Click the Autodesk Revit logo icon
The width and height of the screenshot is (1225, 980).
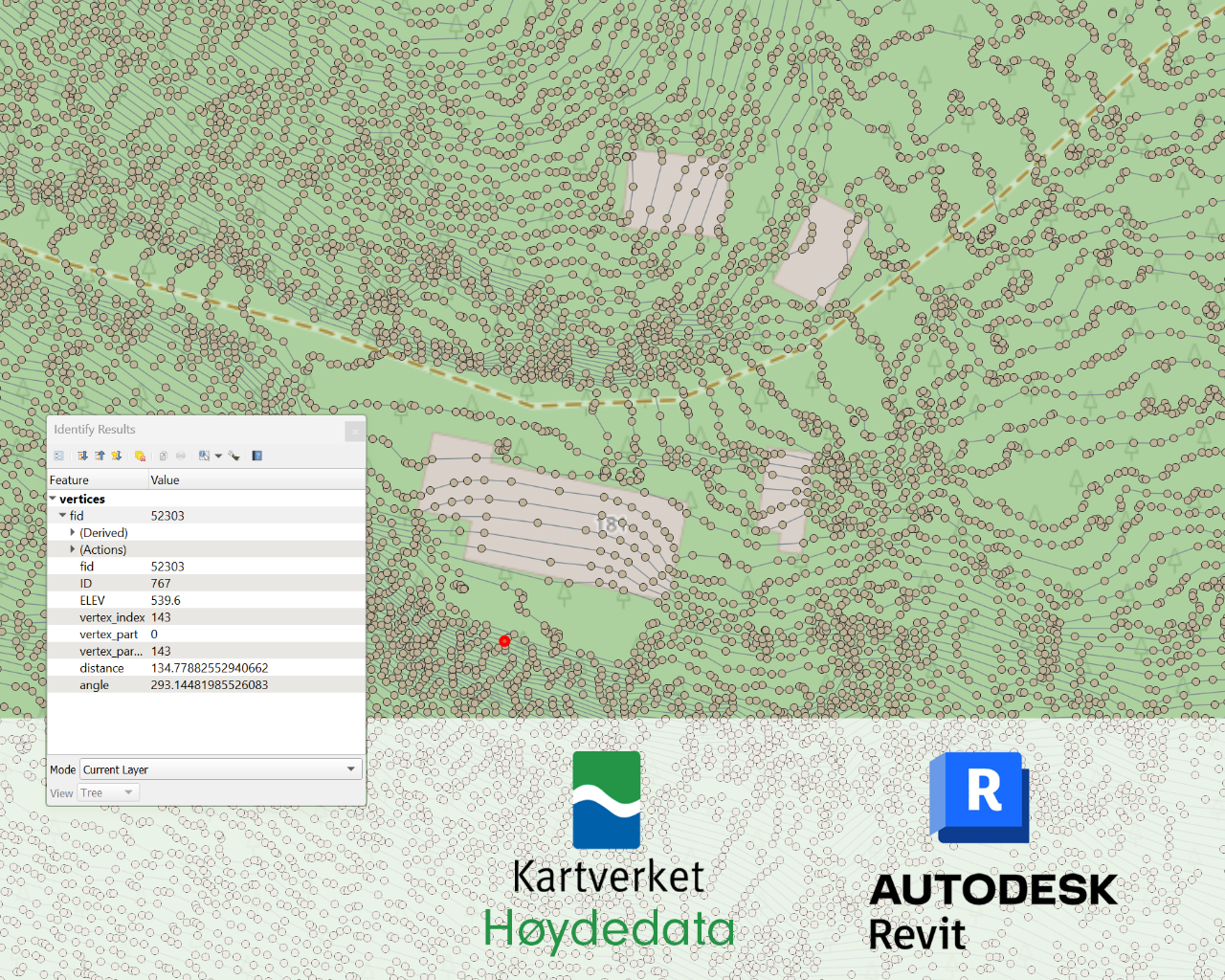(x=979, y=797)
